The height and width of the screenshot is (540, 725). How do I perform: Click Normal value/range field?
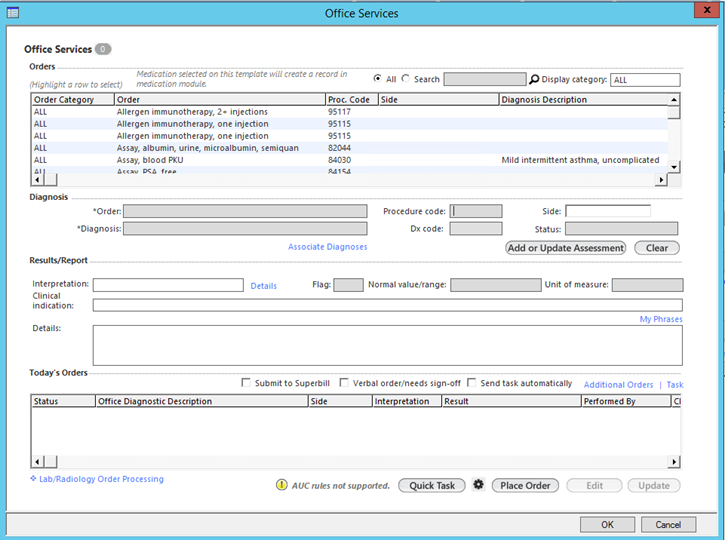click(496, 285)
